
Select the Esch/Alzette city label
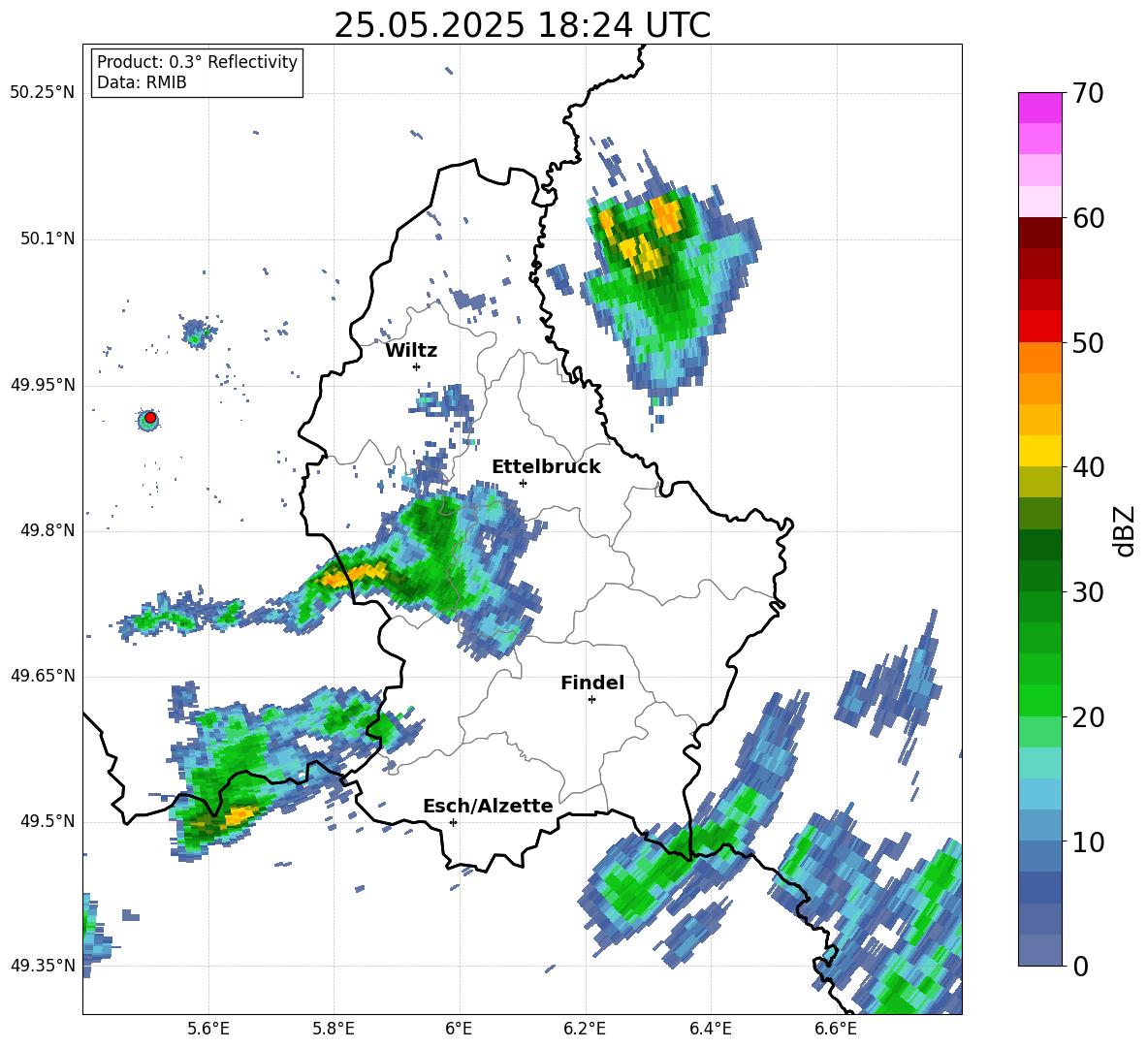488,807
